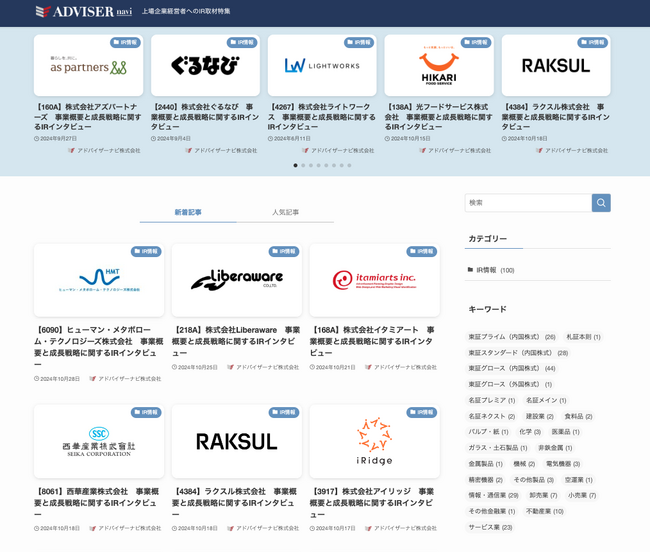
Task: Open the HIKARI food service thumbnail
Action: click(x=439, y=65)
